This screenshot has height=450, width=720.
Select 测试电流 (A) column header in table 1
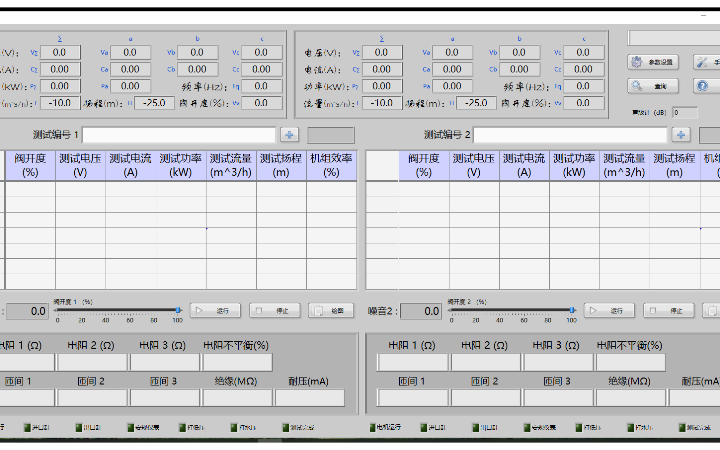point(130,166)
